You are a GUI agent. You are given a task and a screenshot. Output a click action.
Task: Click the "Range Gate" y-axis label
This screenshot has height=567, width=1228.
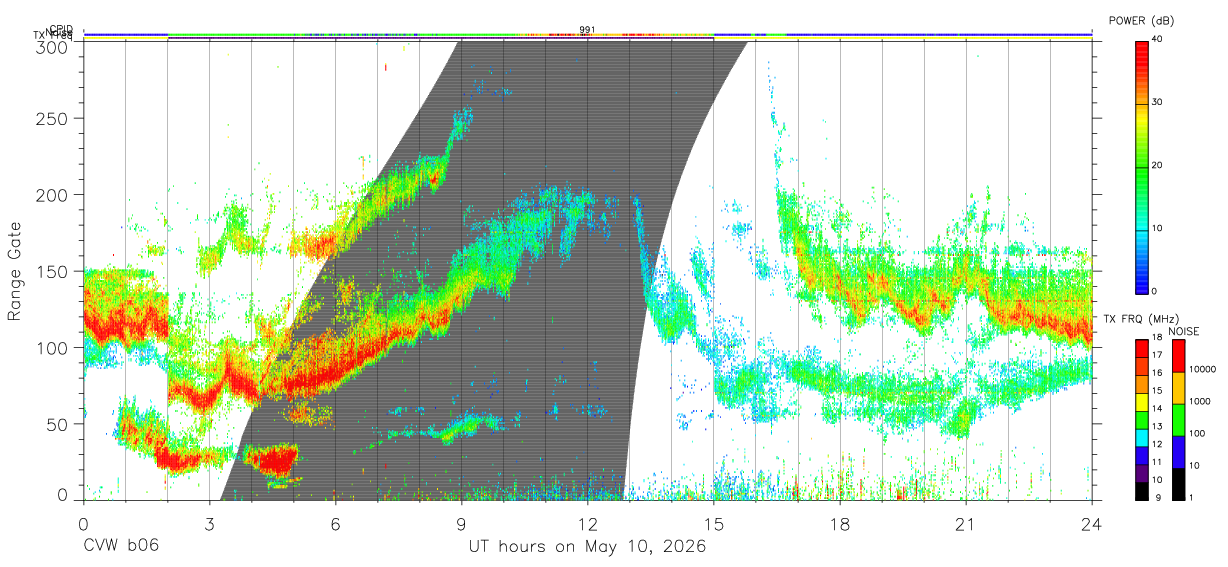pyautogui.click(x=15, y=271)
